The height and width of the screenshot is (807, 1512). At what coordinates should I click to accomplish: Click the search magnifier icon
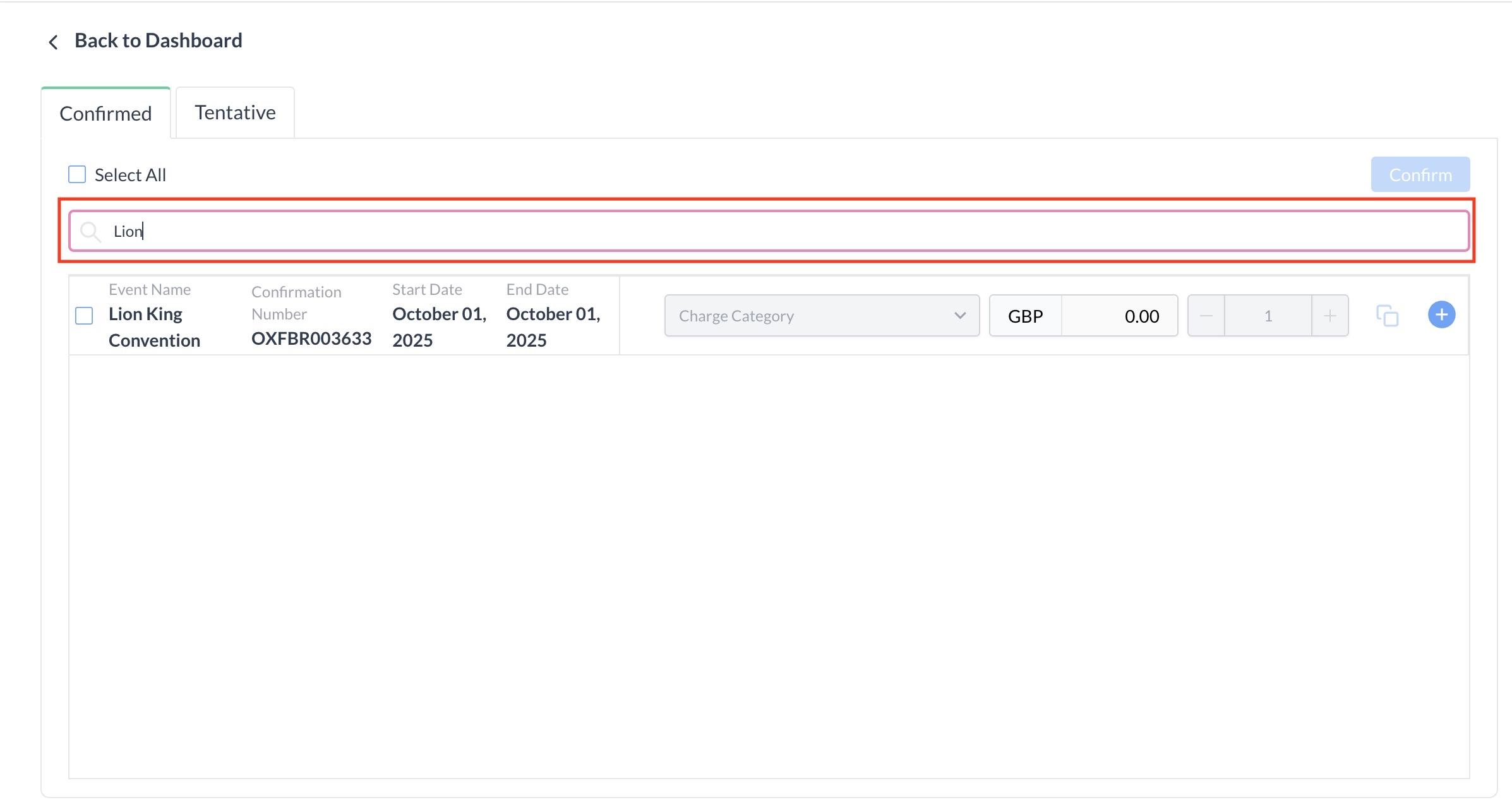click(x=91, y=232)
